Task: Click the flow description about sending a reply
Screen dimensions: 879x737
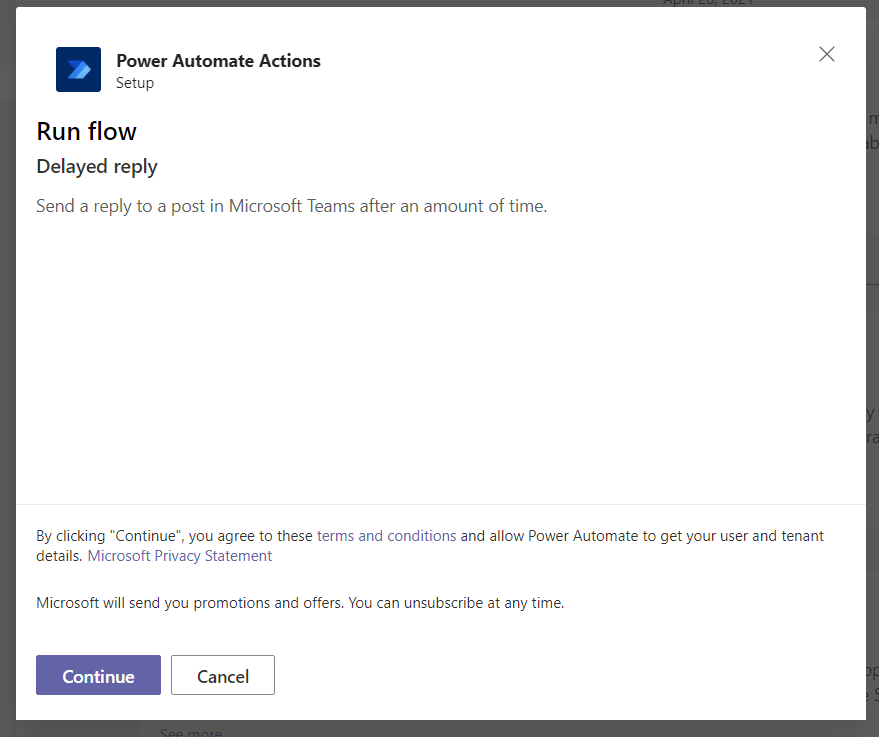Action: (291, 207)
